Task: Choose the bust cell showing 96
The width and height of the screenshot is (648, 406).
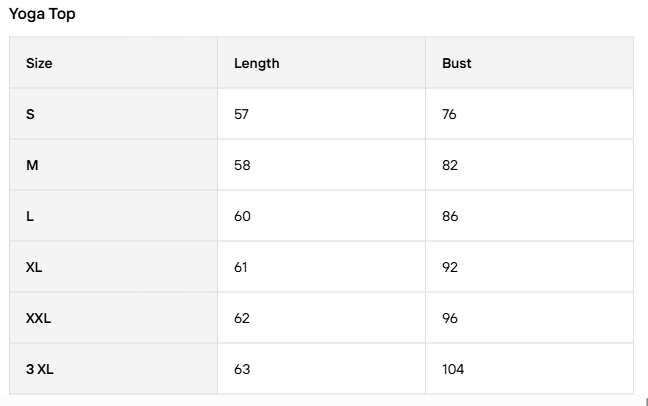Action: click(x=449, y=318)
